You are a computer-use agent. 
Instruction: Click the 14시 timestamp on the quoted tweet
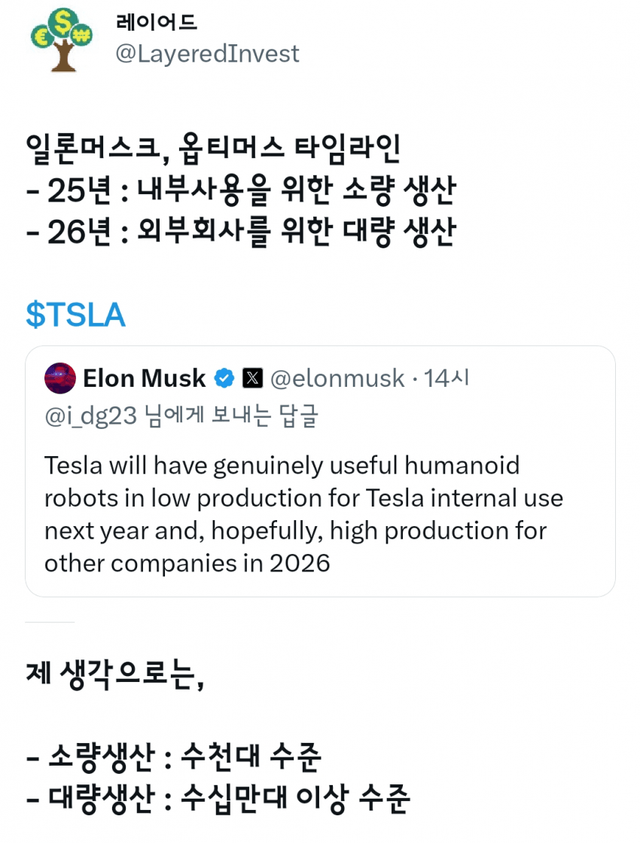click(446, 379)
